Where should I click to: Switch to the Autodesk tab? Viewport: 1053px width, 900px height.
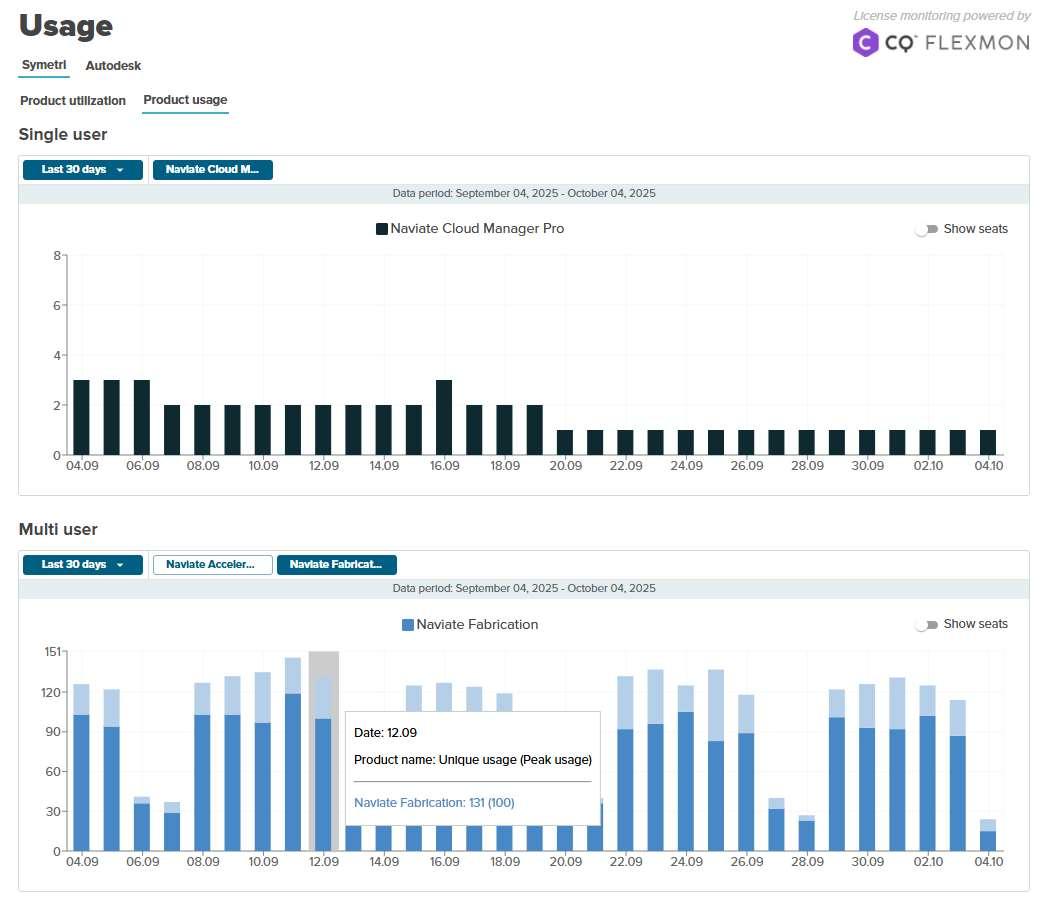[113, 66]
